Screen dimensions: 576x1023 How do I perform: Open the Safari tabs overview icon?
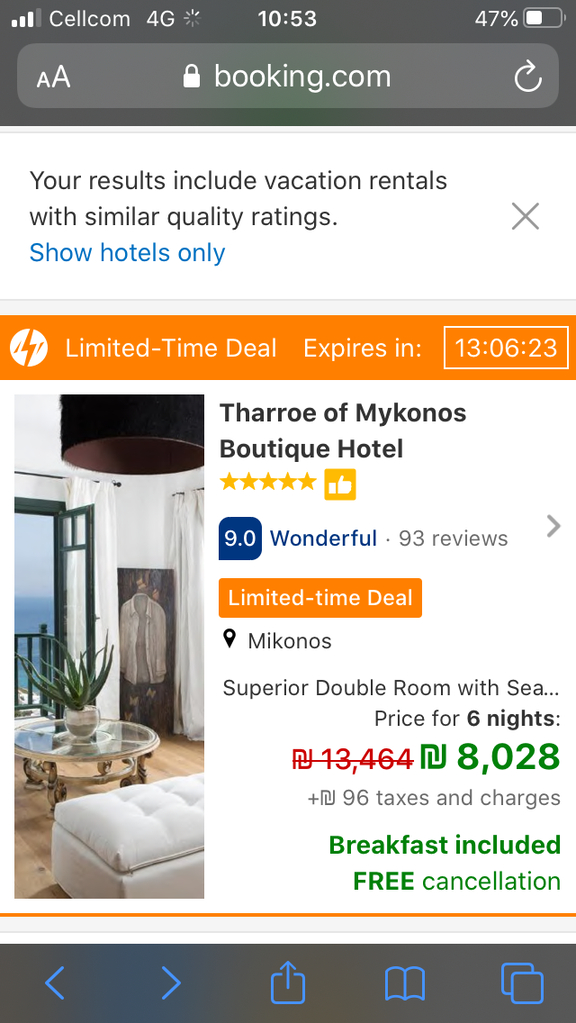pyautogui.click(x=522, y=983)
